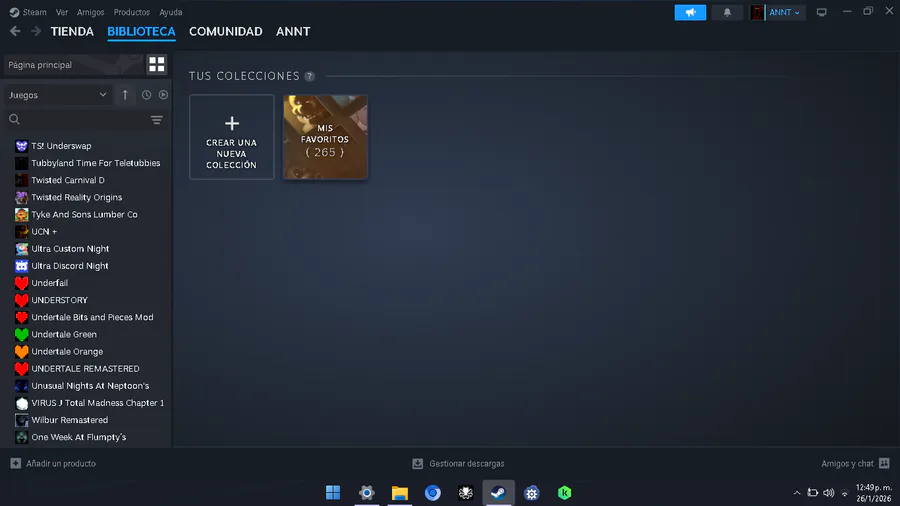Click the Tyke And Sons Lumber Co icon
This screenshot has height=506, width=900.
click(x=21, y=215)
